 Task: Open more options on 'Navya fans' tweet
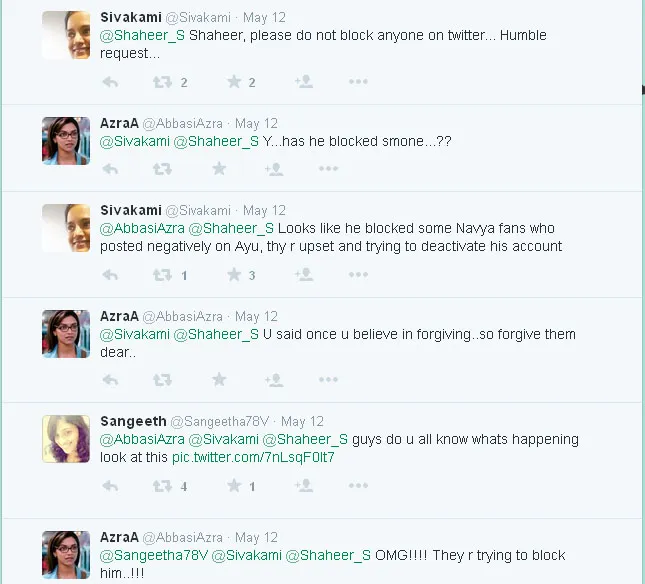(358, 275)
